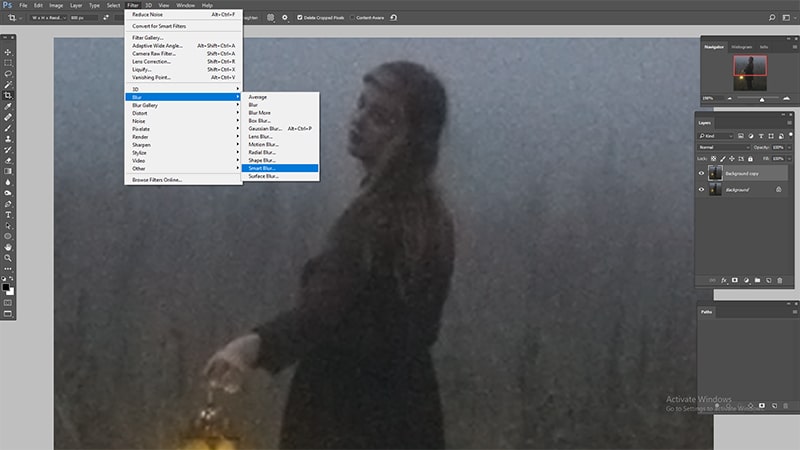This screenshot has width=800, height=450.
Task: Click the foreground color swatch
Action: click(x=6, y=287)
